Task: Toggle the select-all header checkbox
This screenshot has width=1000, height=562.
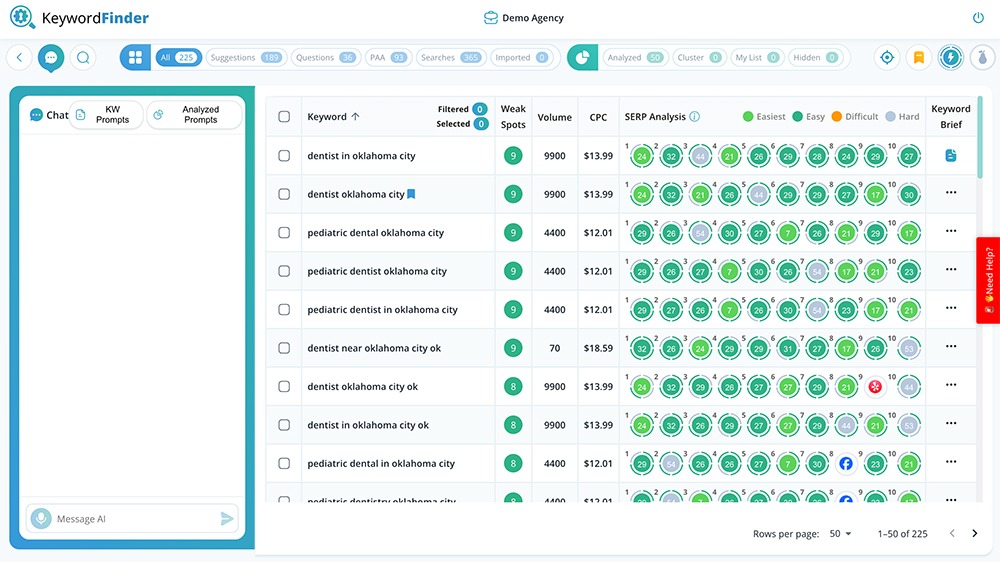Action: click(284, 117)
